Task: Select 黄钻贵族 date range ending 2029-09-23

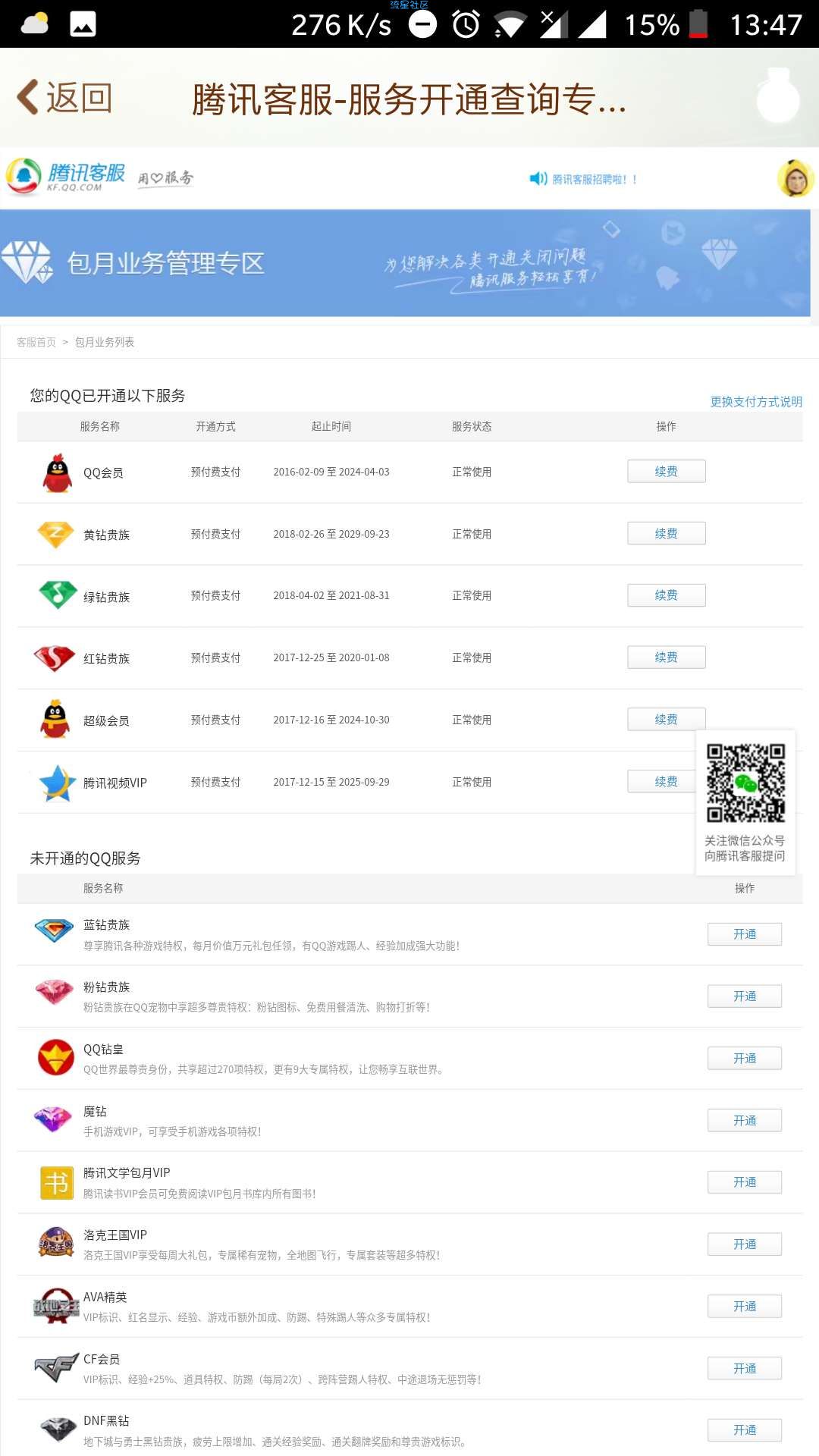Action: [331, 534]
